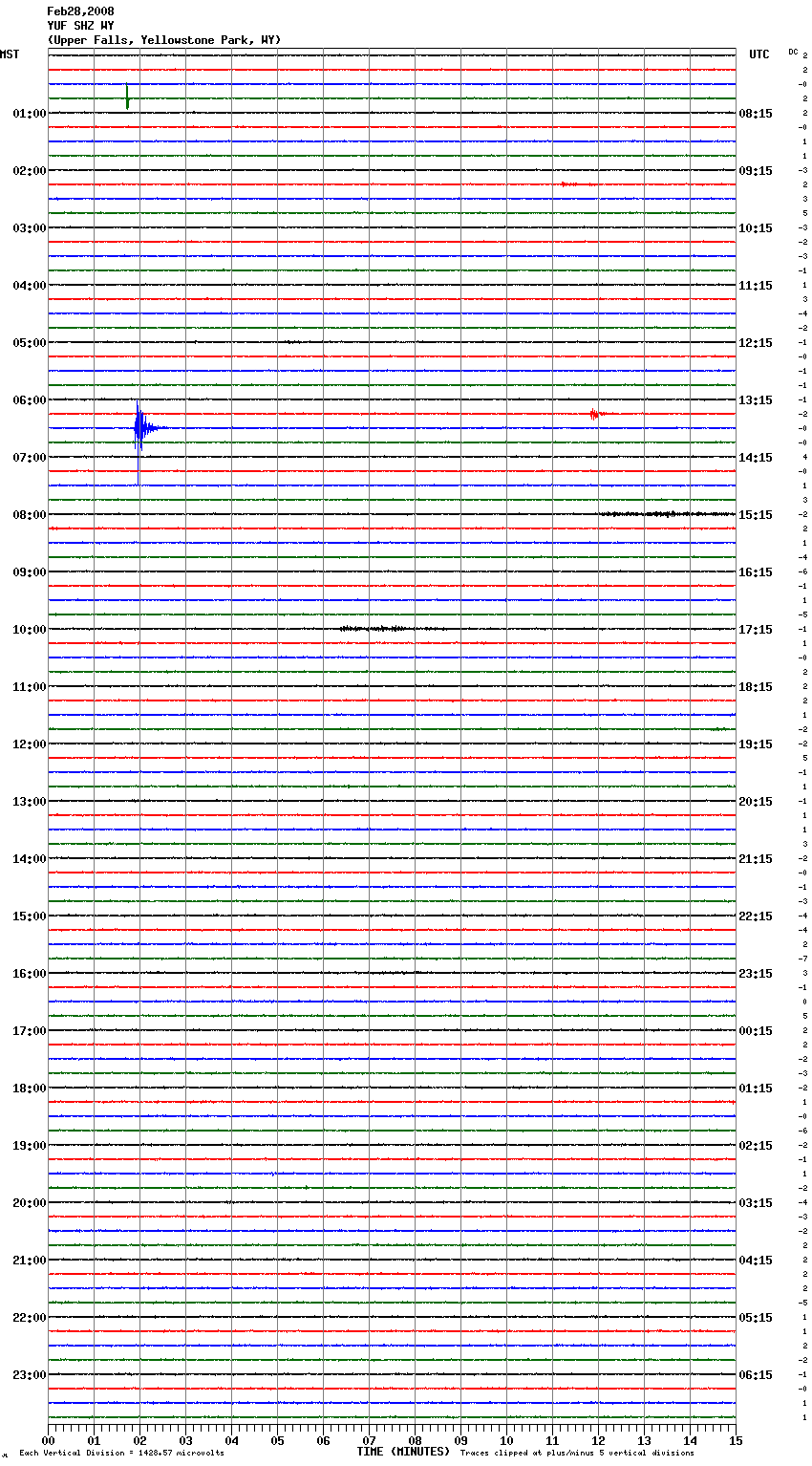Image resolution: width=812 pixels, height=1466 pixels.
Task: Click the 02:15 UTC time label
Action: click(x=756, y=1146)
